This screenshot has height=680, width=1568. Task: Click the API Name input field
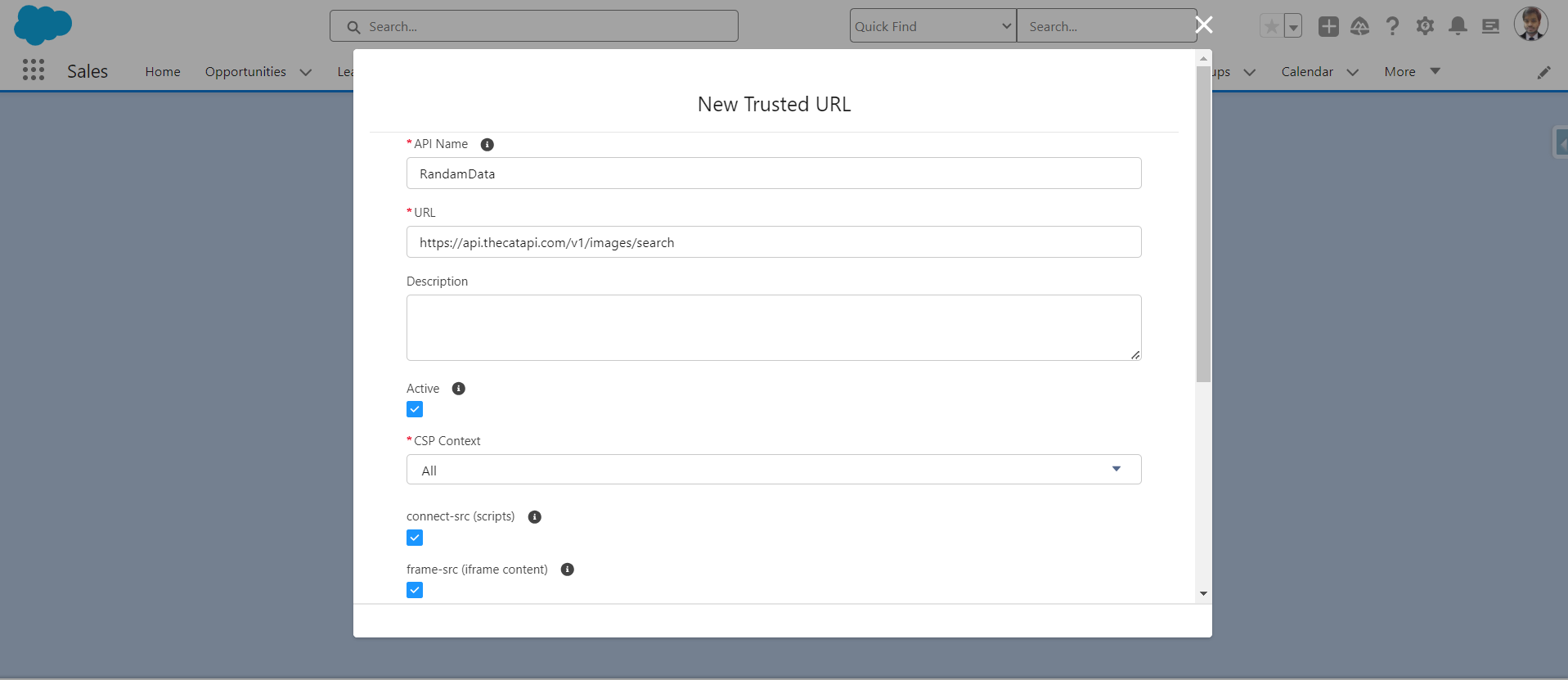(x=774, y=173)
